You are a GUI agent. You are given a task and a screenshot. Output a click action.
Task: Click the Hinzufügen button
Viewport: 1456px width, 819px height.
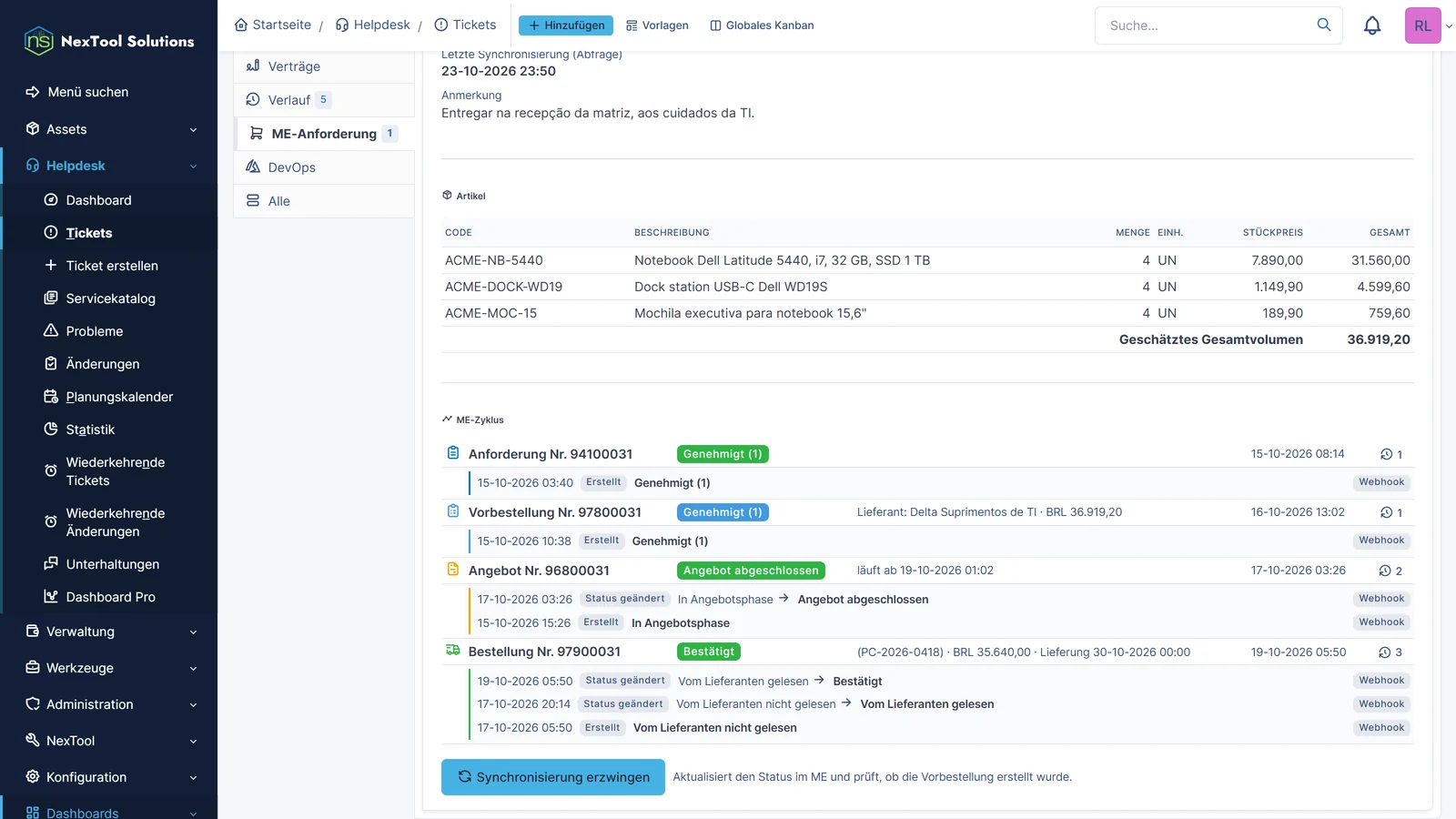566,25
